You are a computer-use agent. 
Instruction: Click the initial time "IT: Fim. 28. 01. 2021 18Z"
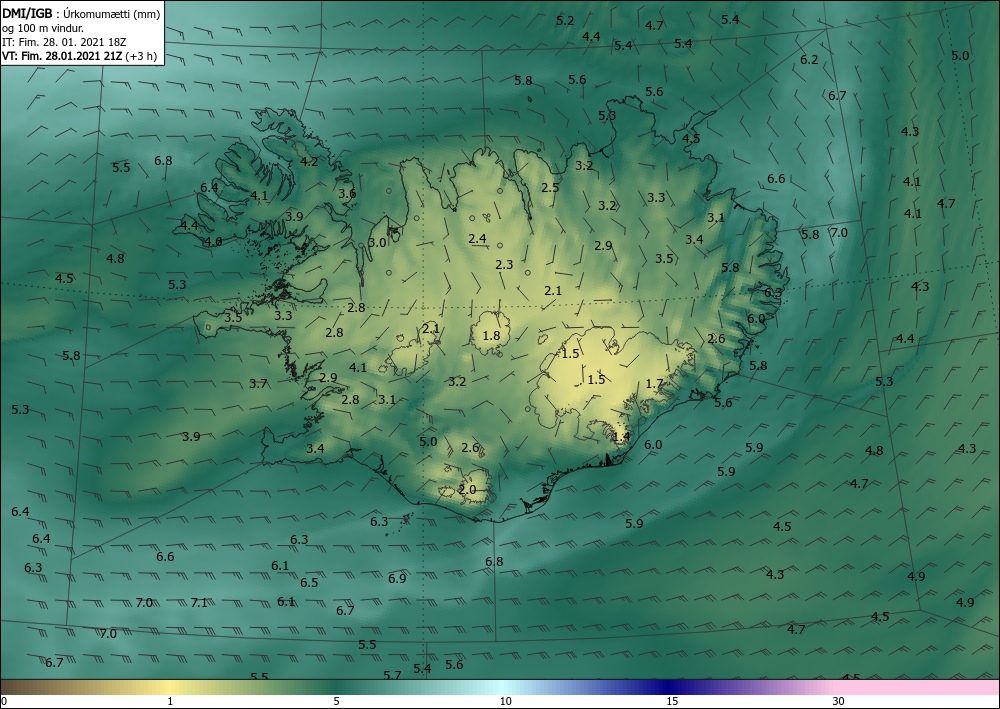click(64, 42)
